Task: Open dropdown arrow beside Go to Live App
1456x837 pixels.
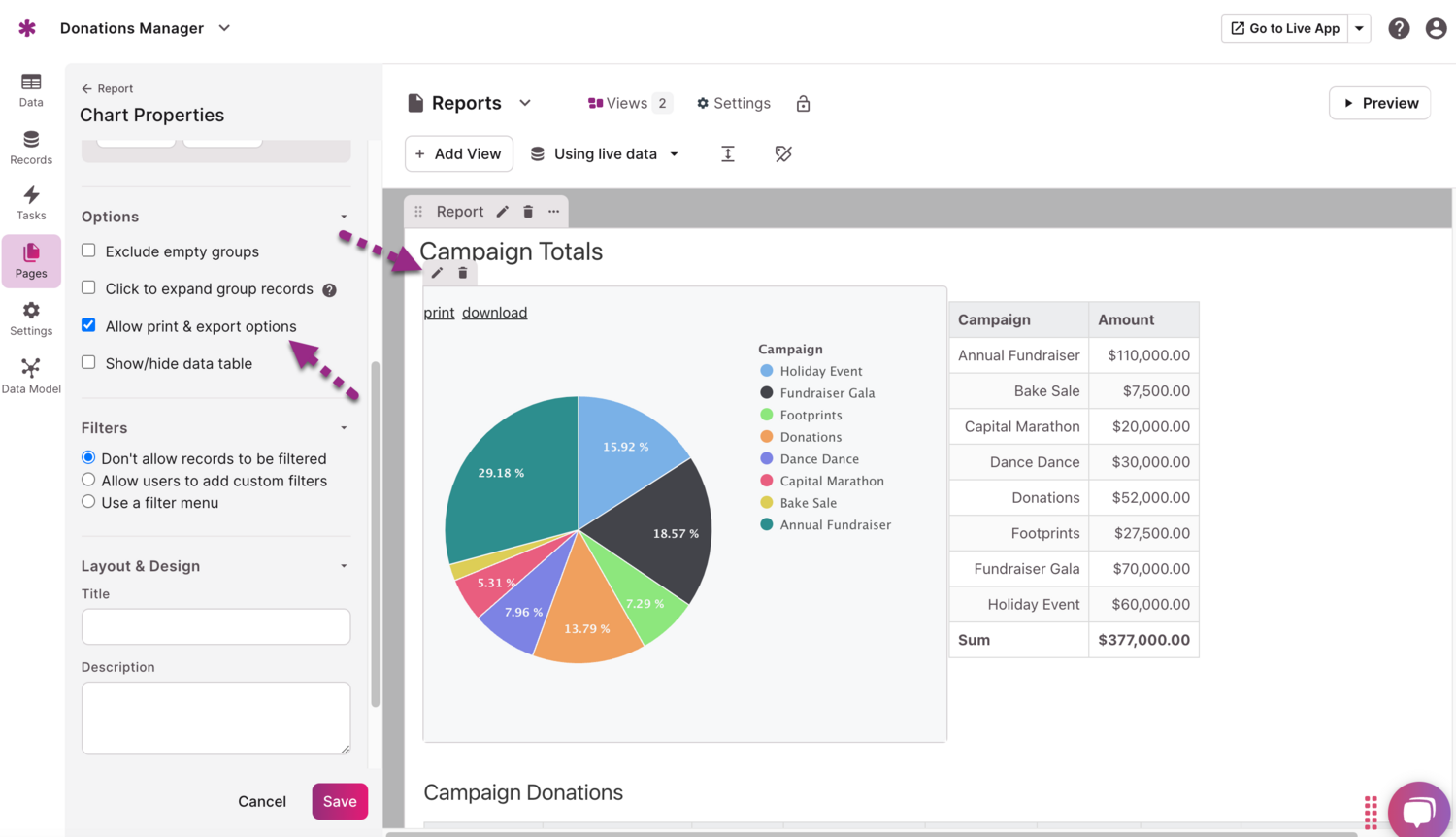Action: (x=1359, y=28)
